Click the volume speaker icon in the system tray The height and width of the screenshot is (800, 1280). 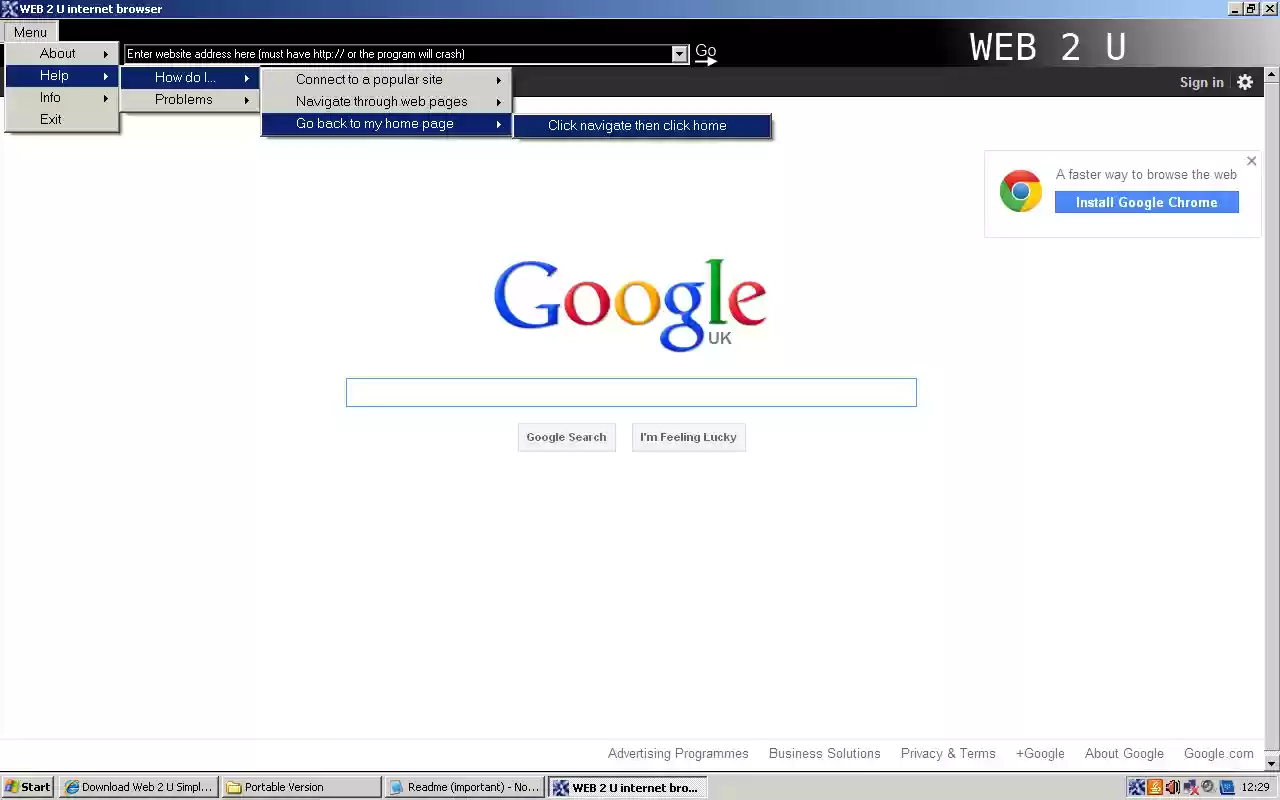click(x=1172, y=787)
